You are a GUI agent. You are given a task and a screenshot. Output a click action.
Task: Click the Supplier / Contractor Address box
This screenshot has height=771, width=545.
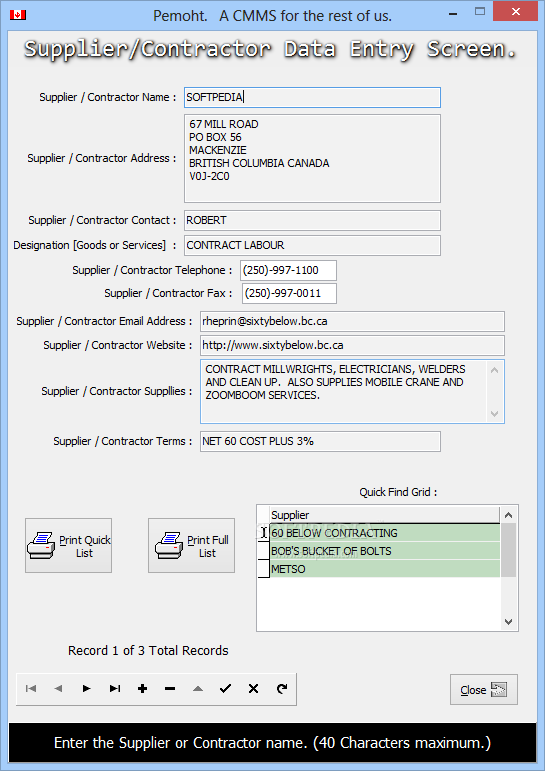(312, 158)
